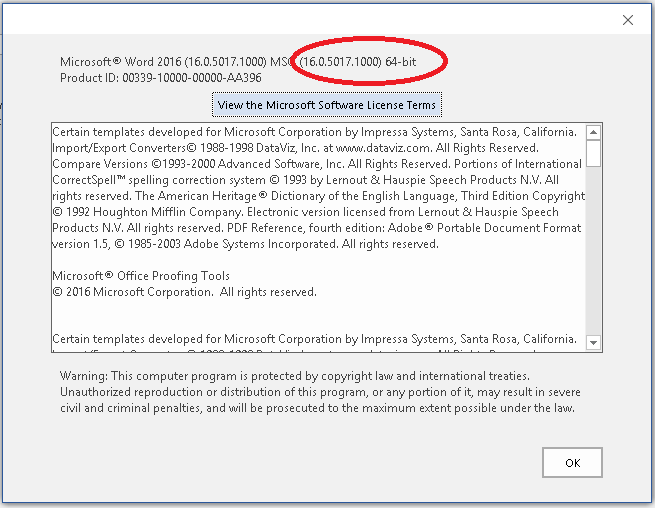This screenshot has height=508, width=655.
Task: Click the credits scrollbar thumb
Action: (x=593, y=154)
